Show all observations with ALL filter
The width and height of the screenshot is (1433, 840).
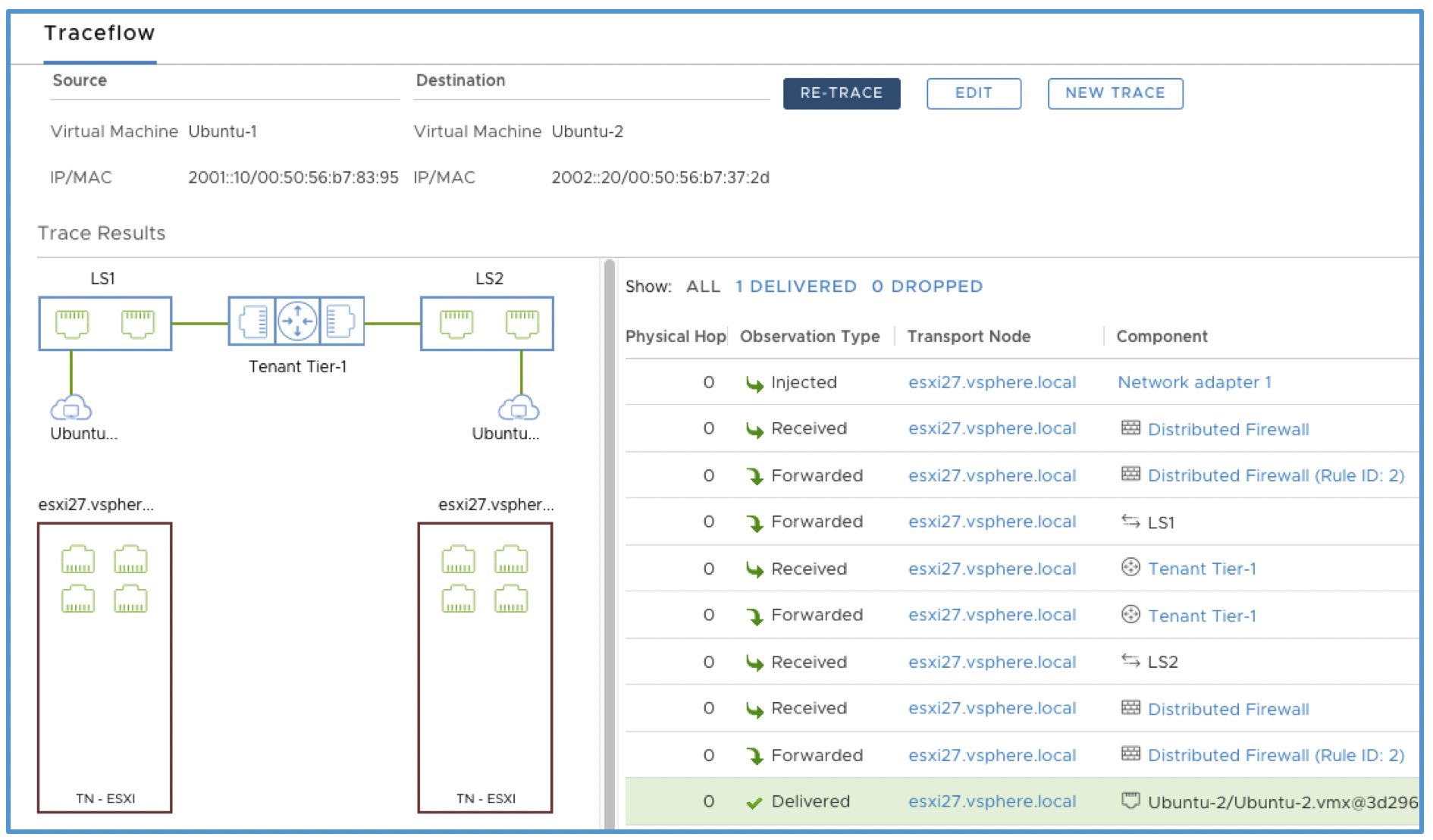pyautogui.click(x=703, y=287)
